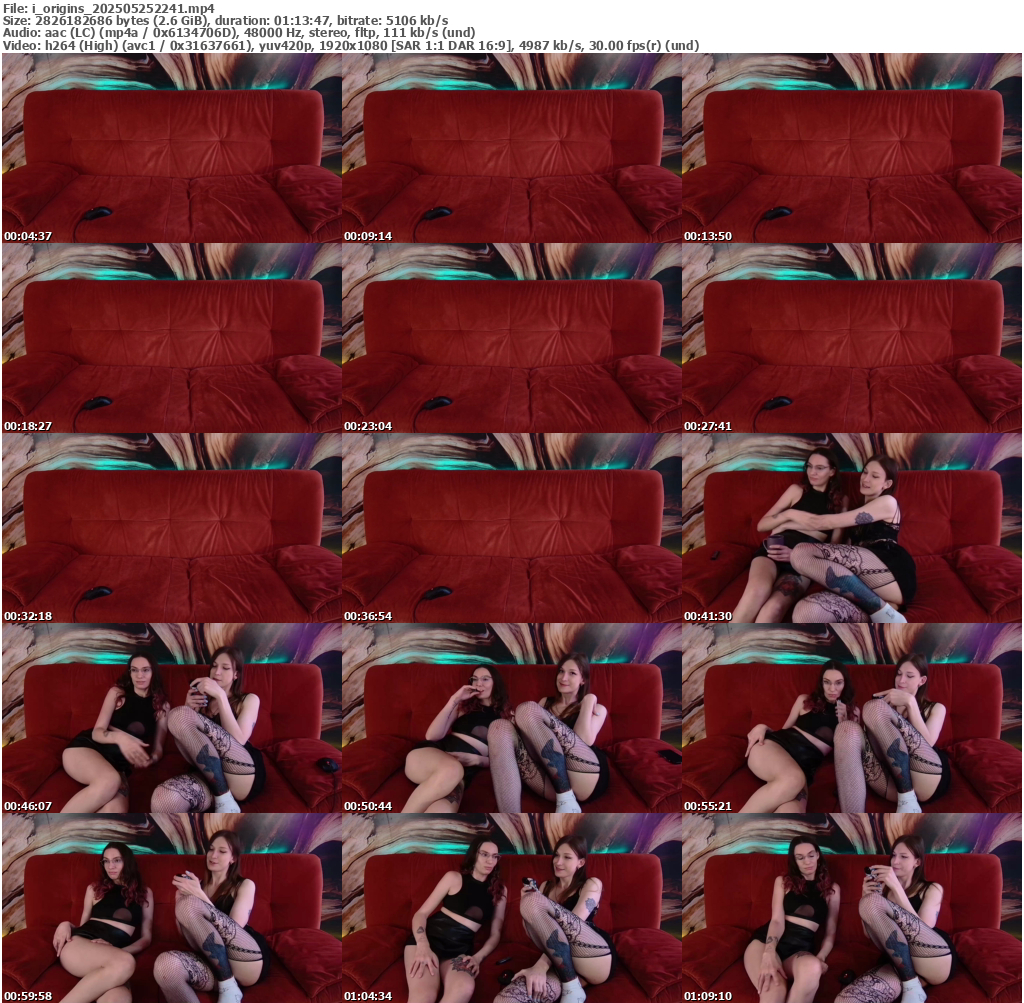Select the thumbnail frame stamped 00:13:50
Screen dimensions: 1024x1003
coord(852,148)
